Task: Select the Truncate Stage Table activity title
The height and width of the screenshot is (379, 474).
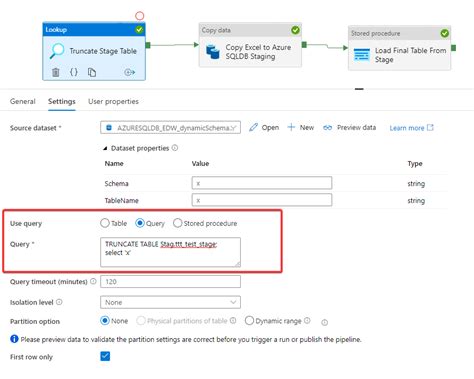Action: click(x=103, y=51)
